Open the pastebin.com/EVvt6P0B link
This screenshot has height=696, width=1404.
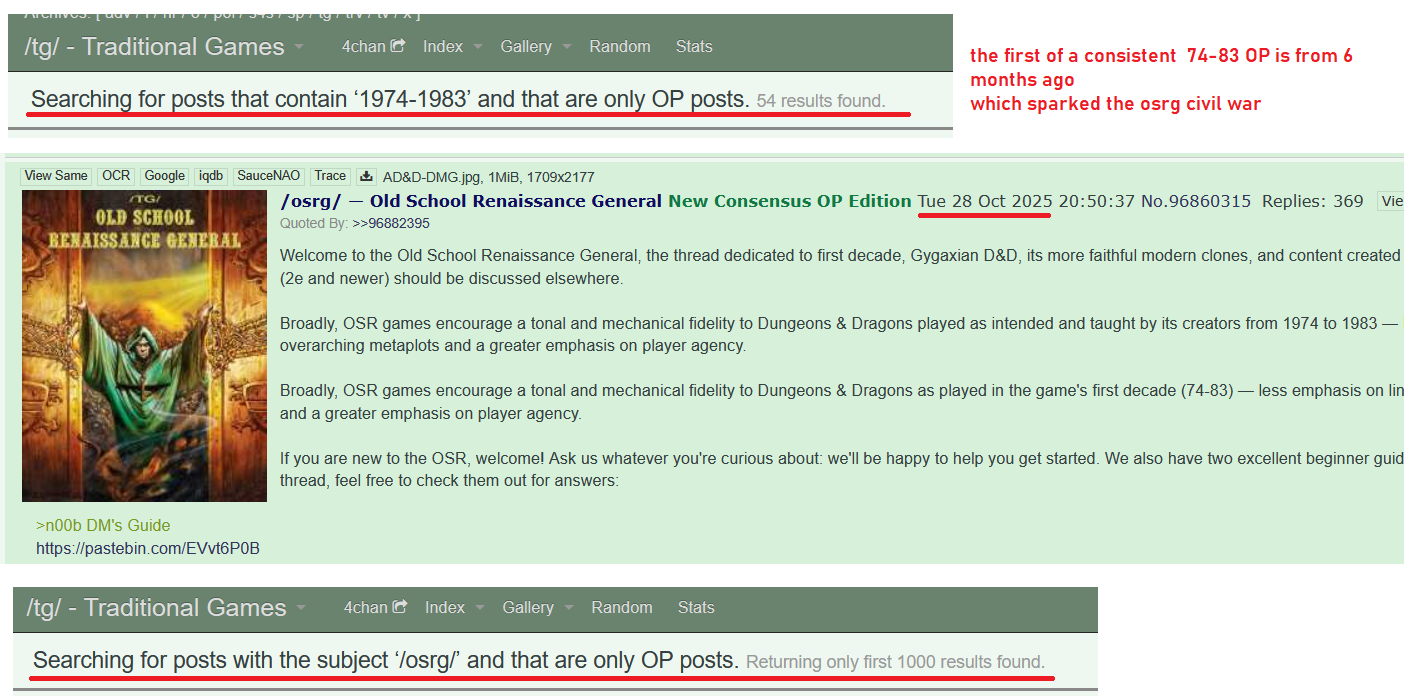(148, 548)
